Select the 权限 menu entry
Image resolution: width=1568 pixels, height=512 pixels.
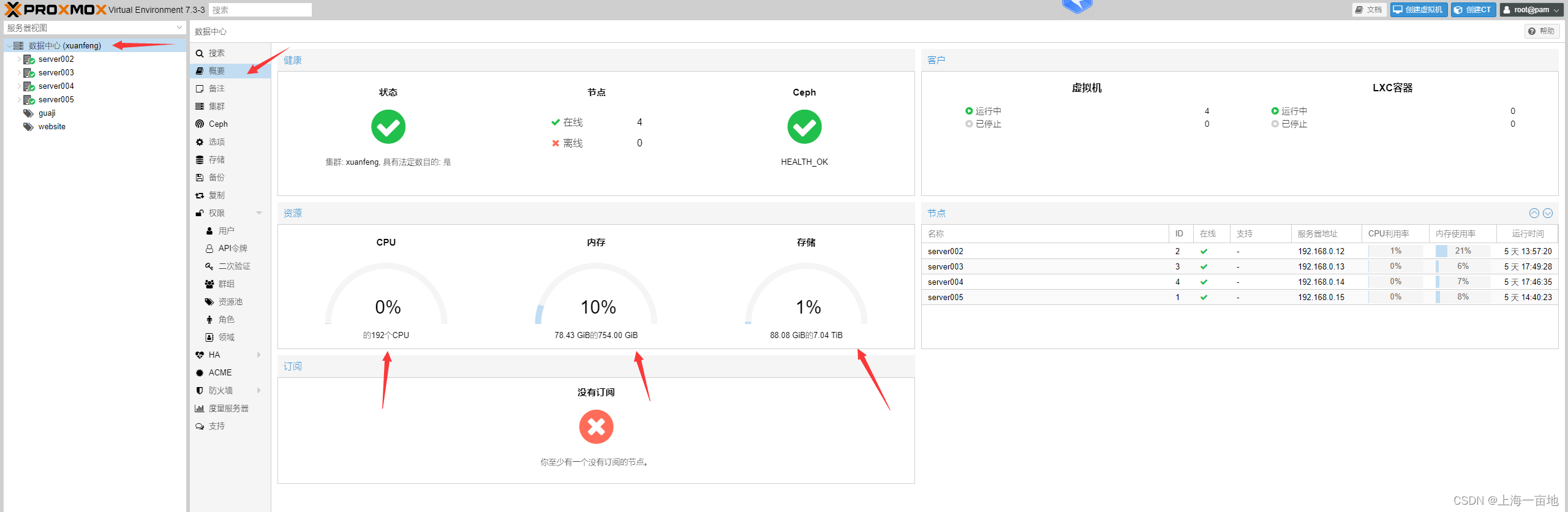coord(230,213)
